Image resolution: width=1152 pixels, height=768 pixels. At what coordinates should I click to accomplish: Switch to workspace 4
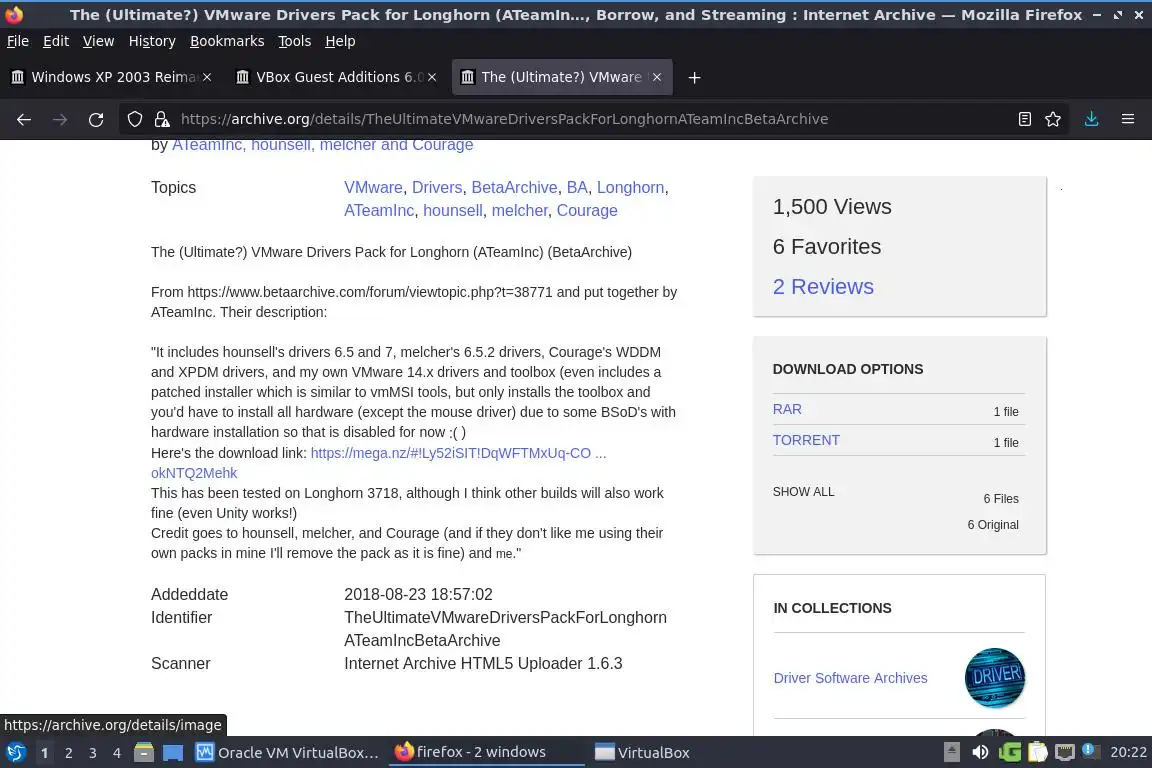point(116,753)
